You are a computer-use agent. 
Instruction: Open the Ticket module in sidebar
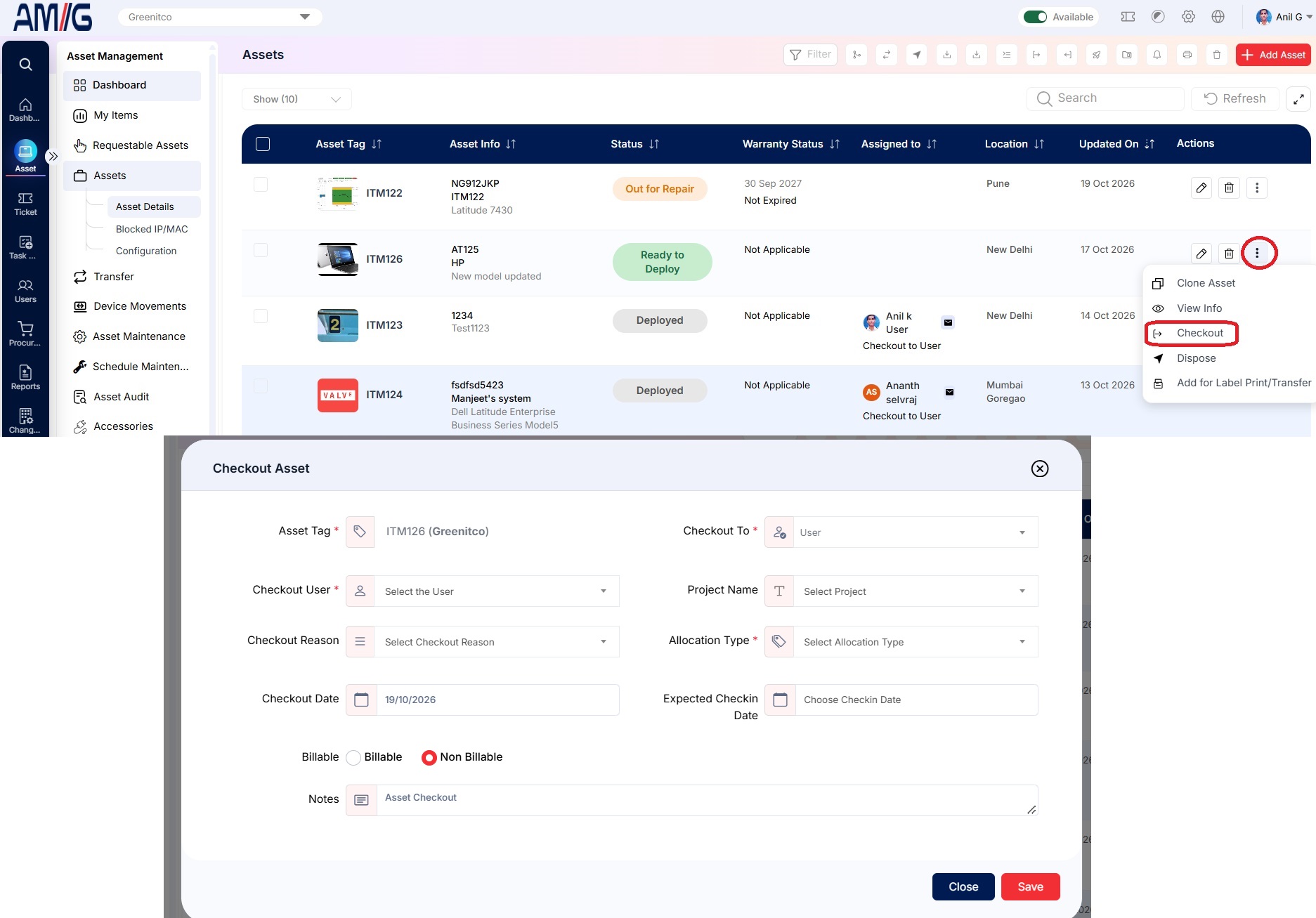pyautogui.click(x=25, y=204)
